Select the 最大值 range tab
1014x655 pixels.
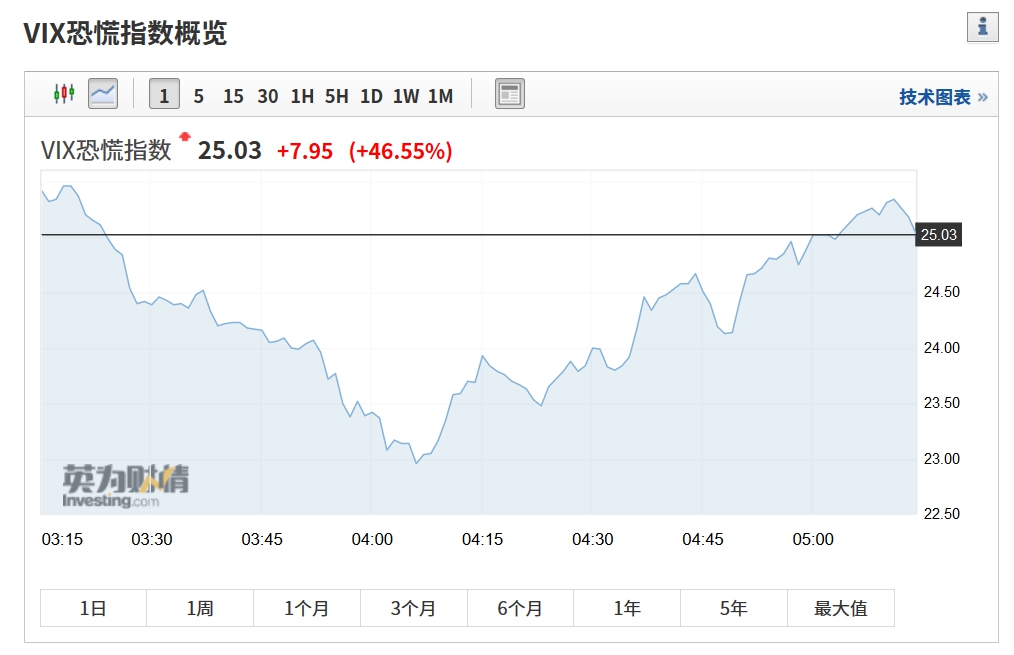[840, 607]
